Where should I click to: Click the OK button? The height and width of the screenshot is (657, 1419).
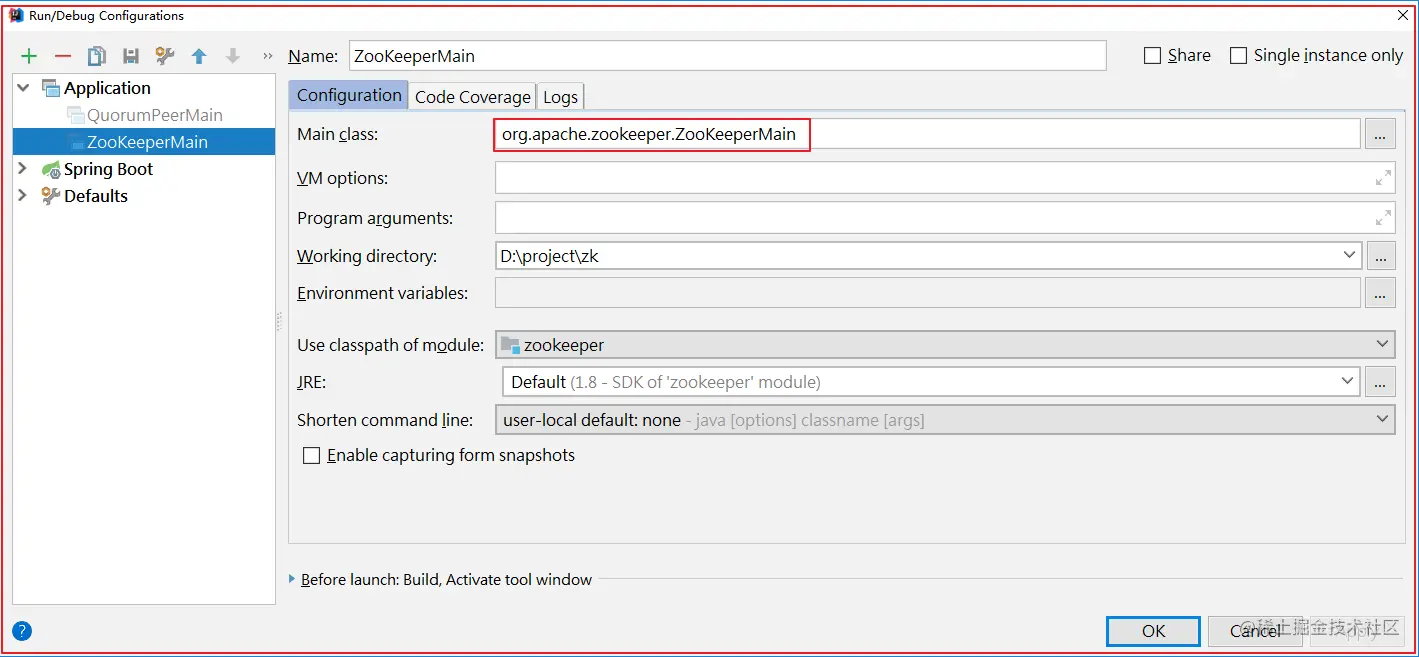point(1153,631)
